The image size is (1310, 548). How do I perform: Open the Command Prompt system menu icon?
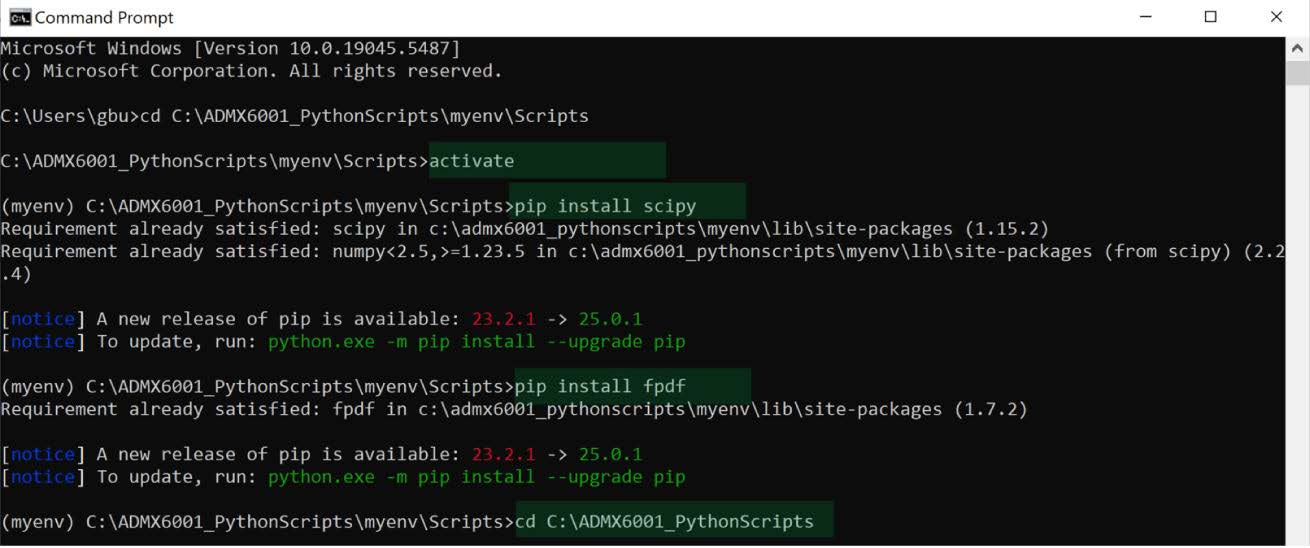click(19, 17)
